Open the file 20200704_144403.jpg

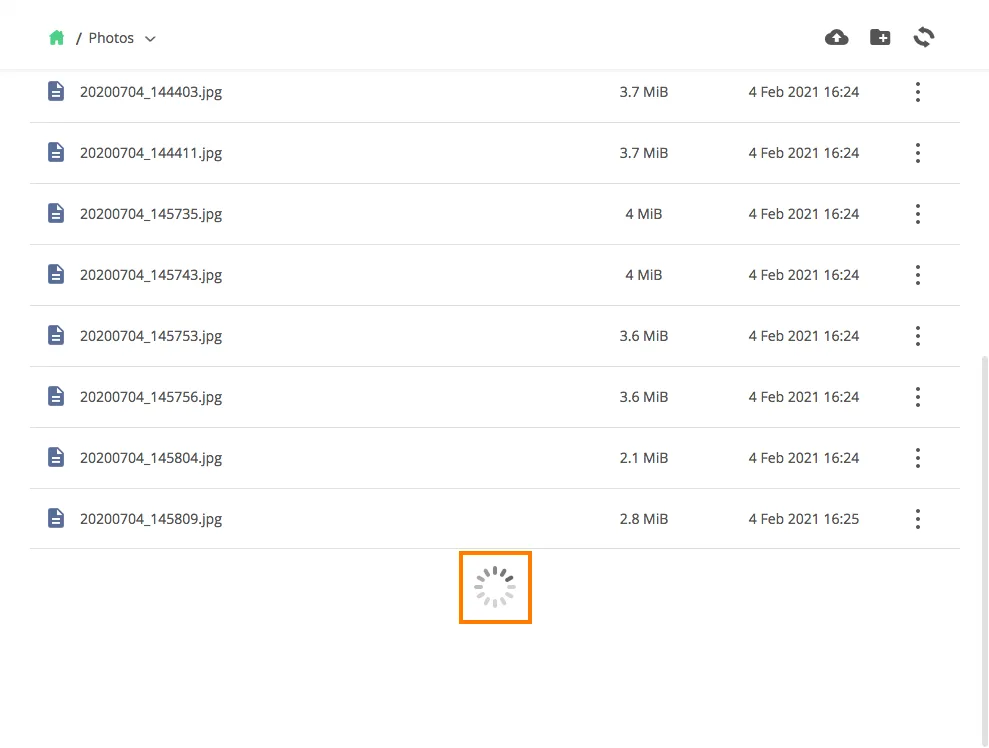pyautogui.click(x=151, y=92)
